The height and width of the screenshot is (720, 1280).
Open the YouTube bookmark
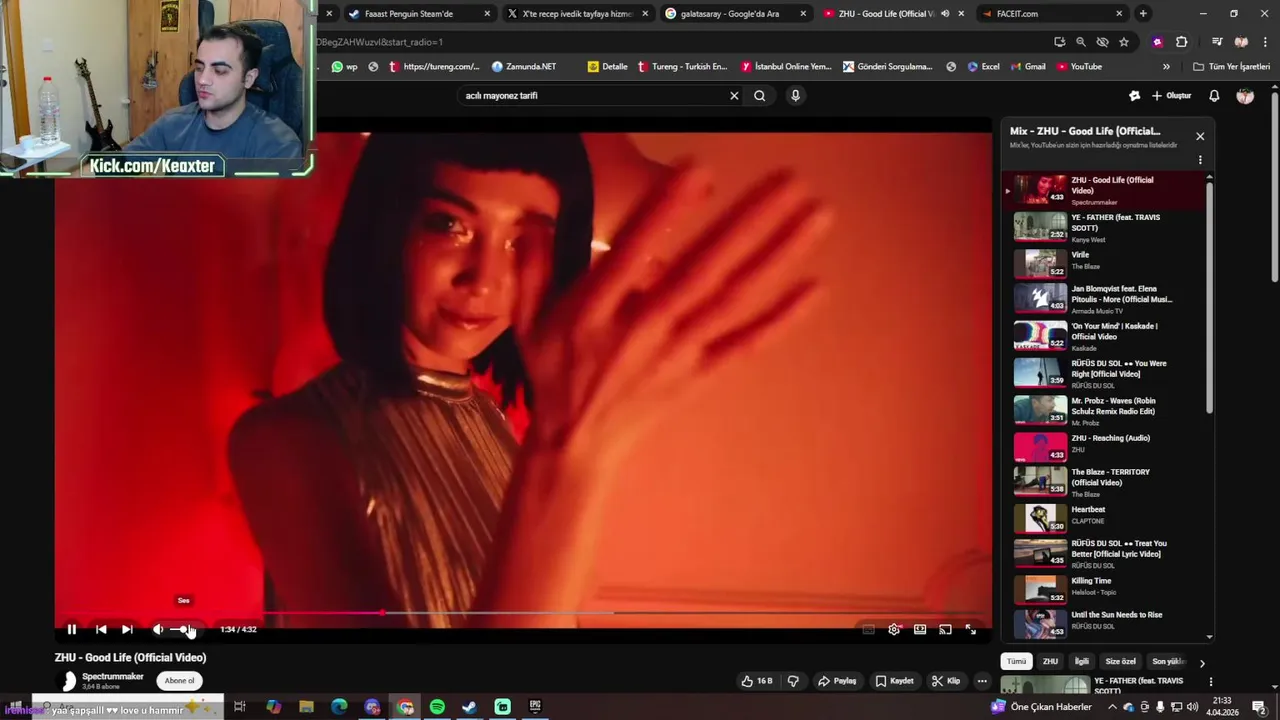[1080, 67]
